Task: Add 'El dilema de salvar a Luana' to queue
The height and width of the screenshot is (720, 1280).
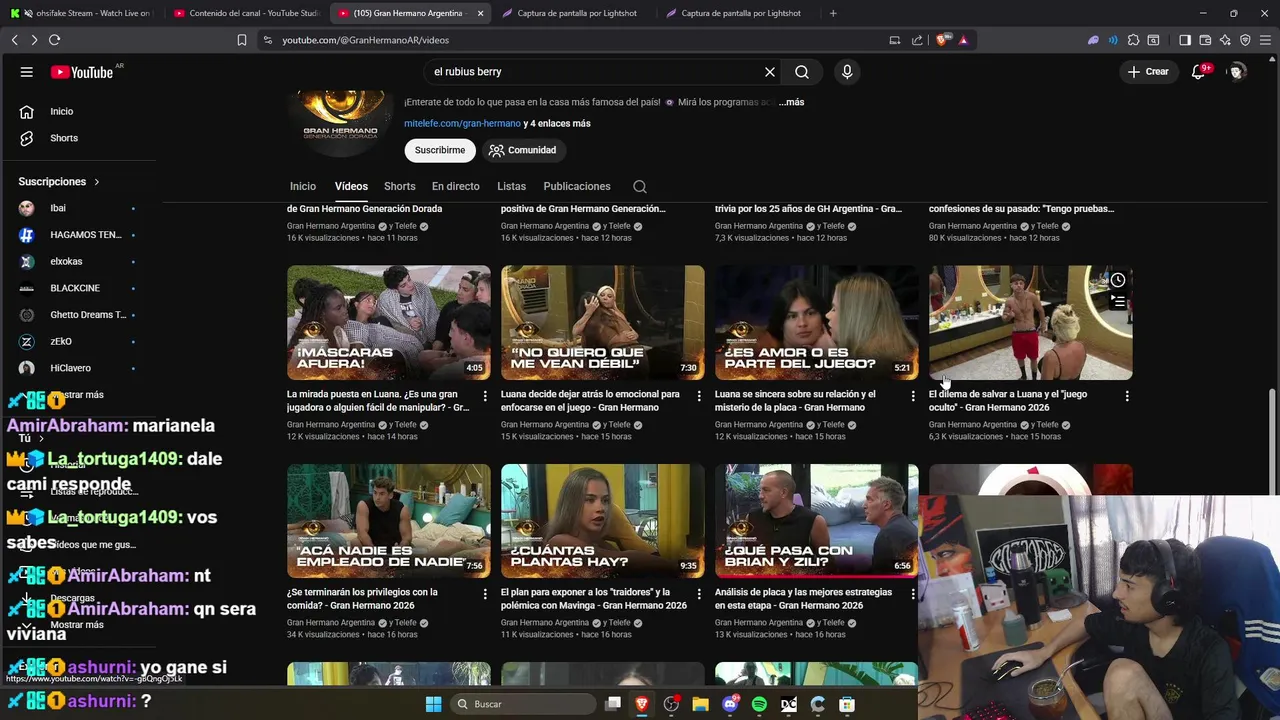Action: (1118, 301)
